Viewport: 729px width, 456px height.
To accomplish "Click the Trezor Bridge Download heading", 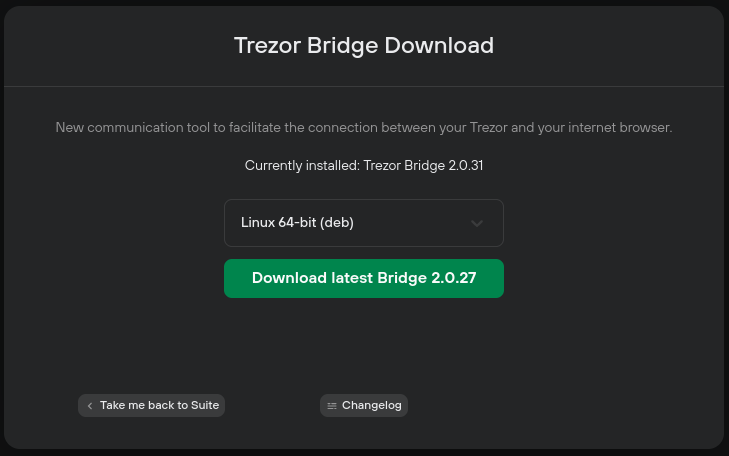I will click(364, 46).
